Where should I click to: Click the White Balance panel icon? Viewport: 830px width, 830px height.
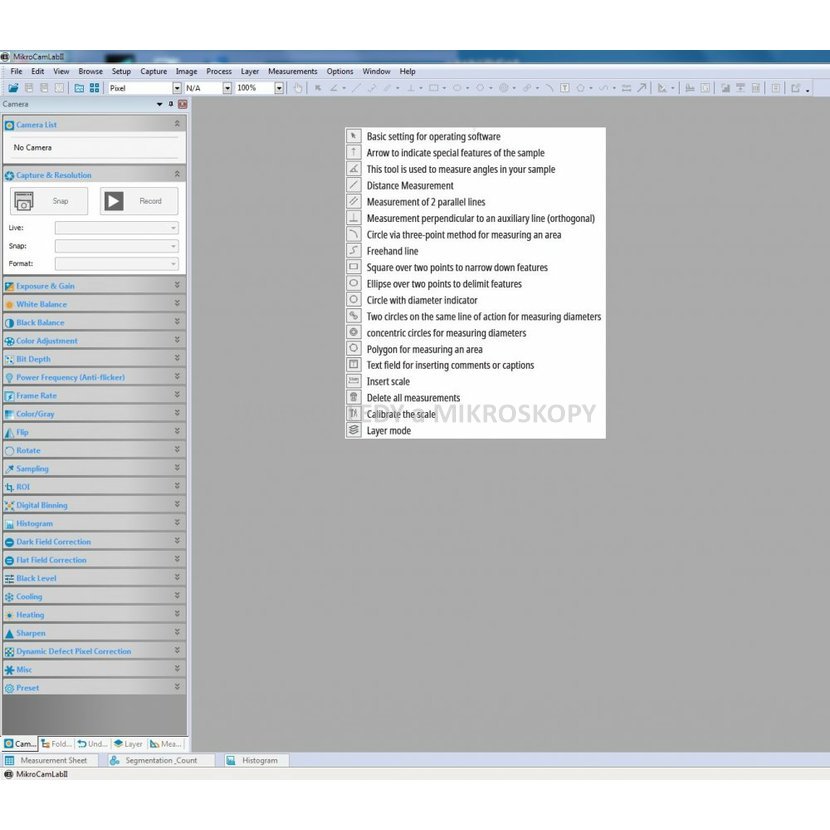[x=9, y=304]
